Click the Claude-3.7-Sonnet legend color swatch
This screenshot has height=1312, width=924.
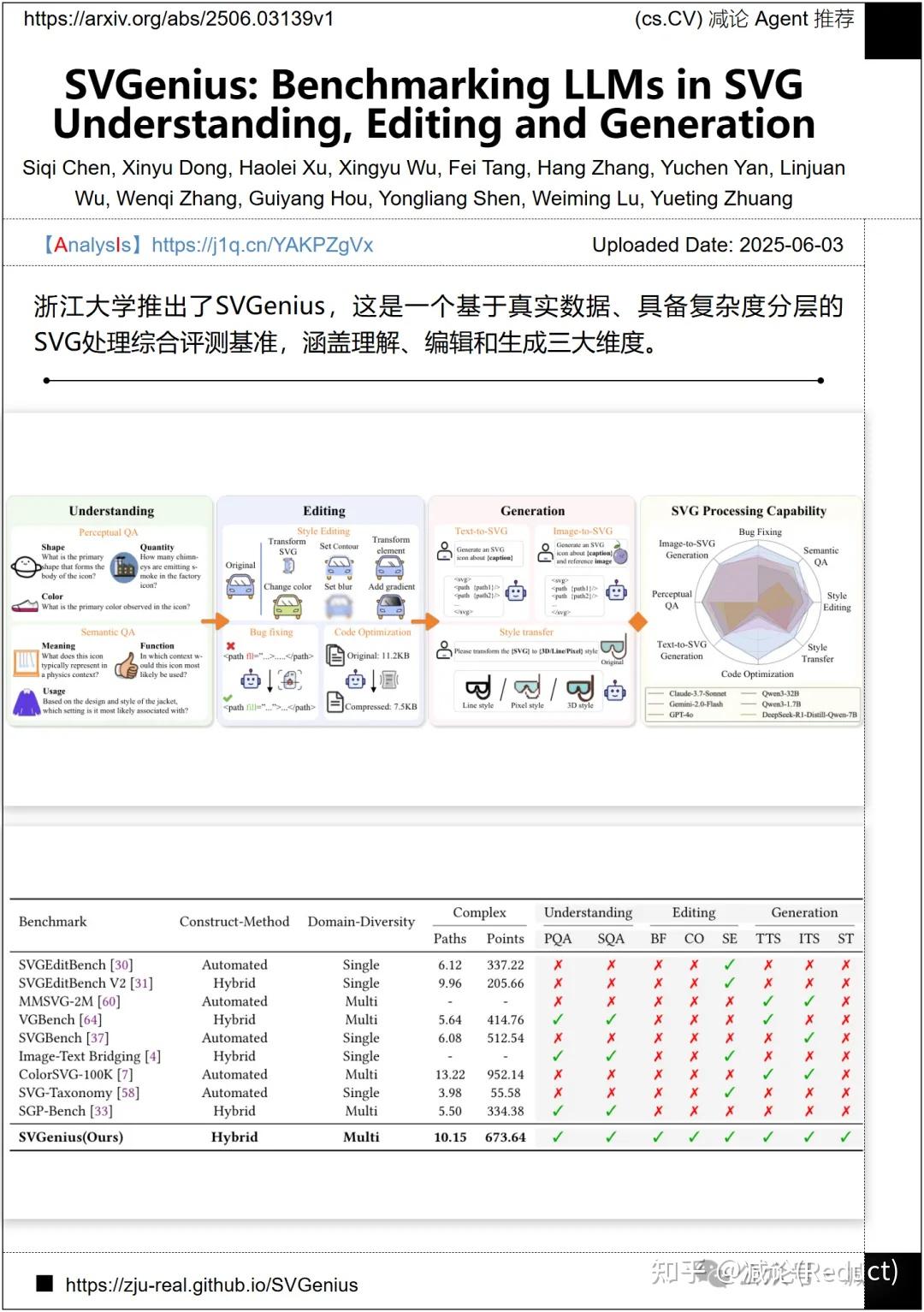click(x=655, y=694)
